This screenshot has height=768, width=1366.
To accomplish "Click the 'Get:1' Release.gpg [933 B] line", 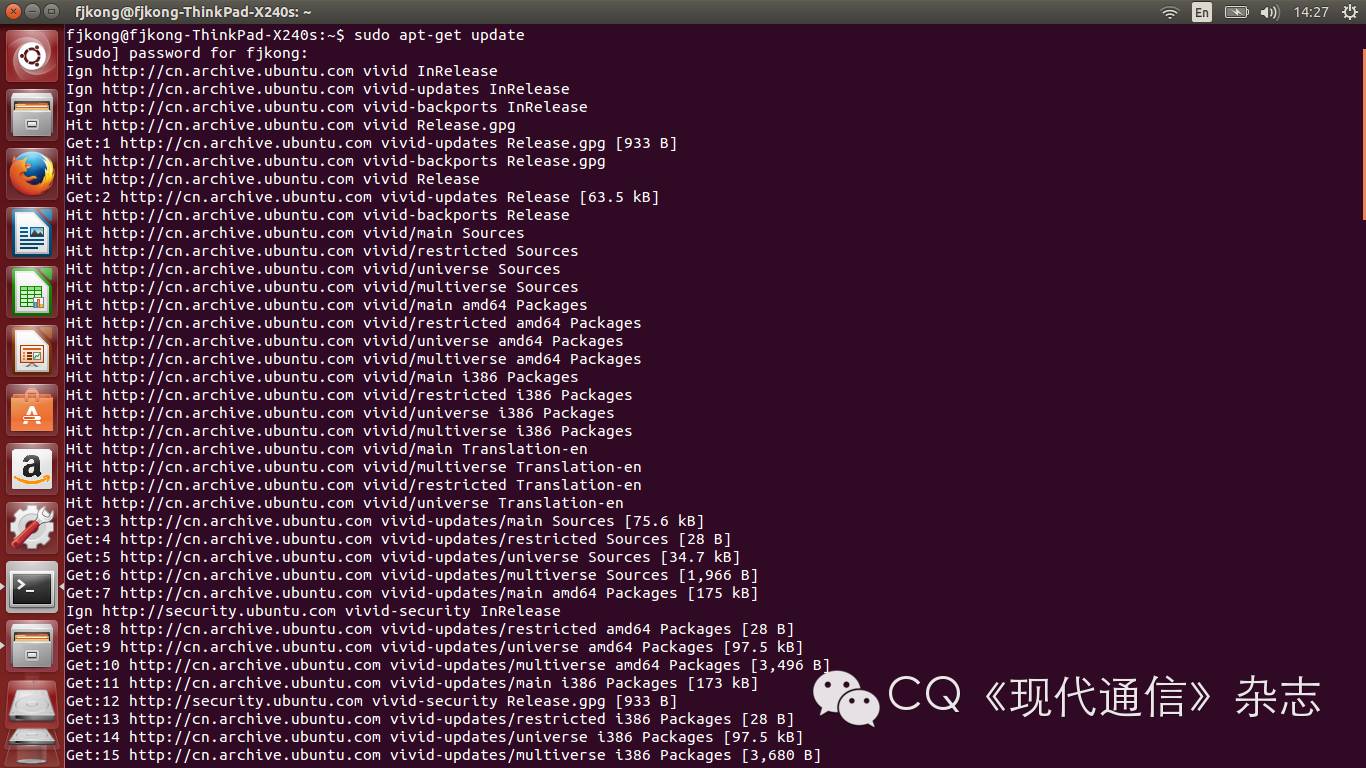I will coord(372,143).
